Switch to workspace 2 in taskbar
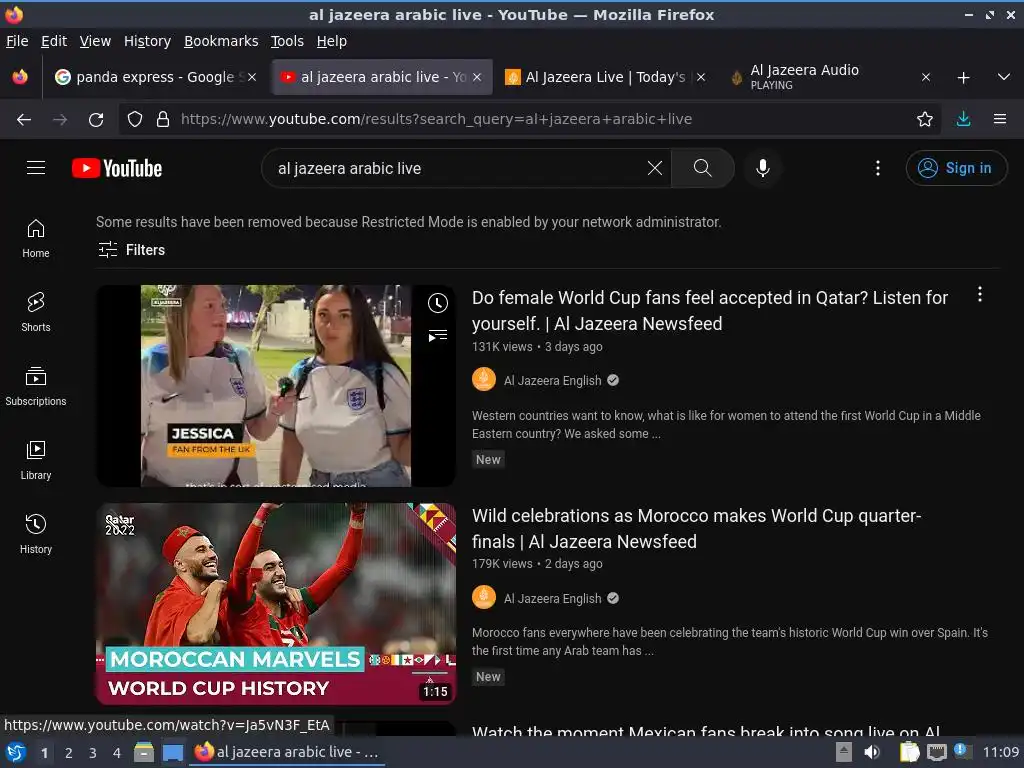Image resolution: width=1024 pixels, height=768 pixels. 68,753
